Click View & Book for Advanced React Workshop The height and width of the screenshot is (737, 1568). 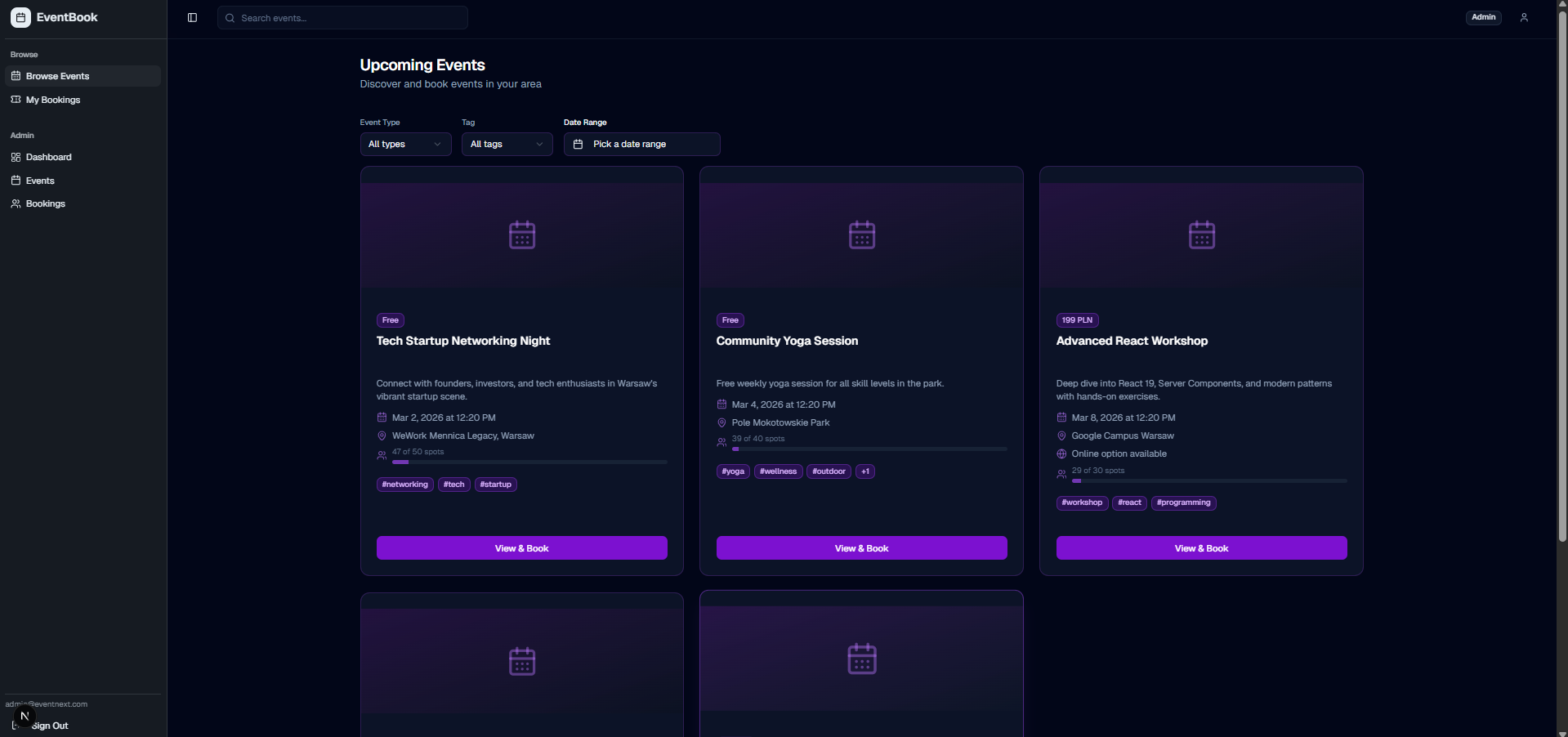1201,548
